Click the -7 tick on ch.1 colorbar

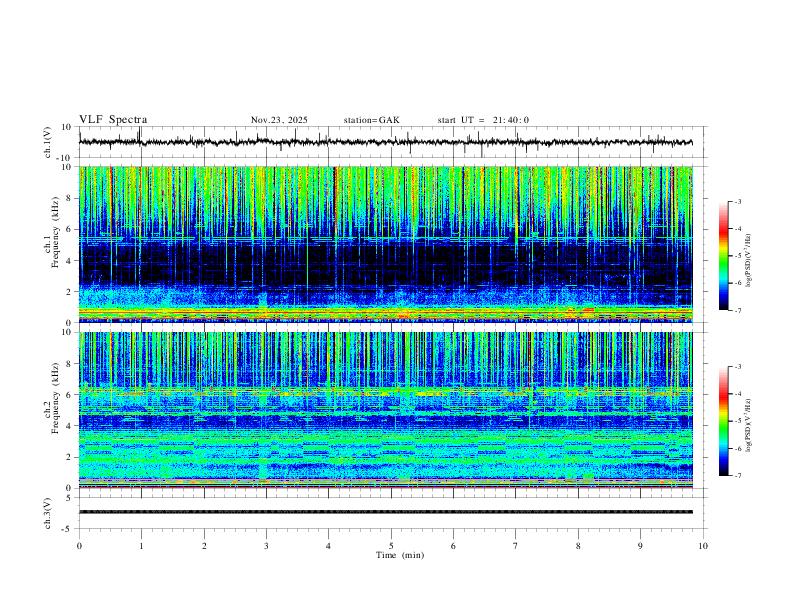click(x=737, y=311)
